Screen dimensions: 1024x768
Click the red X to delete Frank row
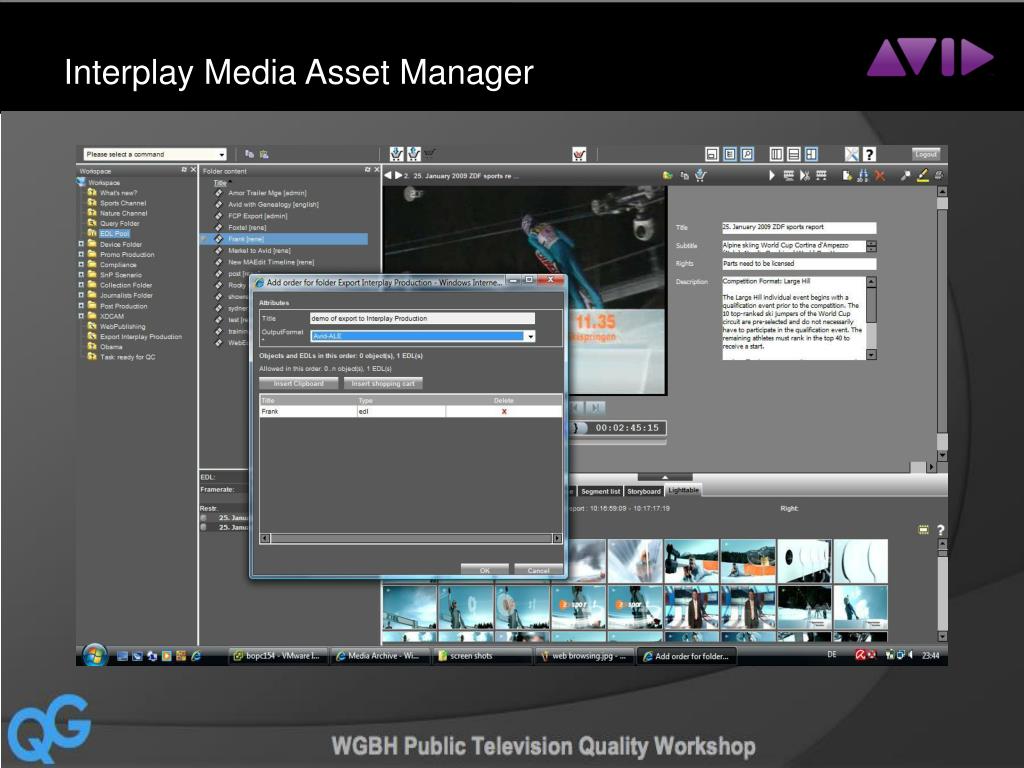(x=504, y=411)
